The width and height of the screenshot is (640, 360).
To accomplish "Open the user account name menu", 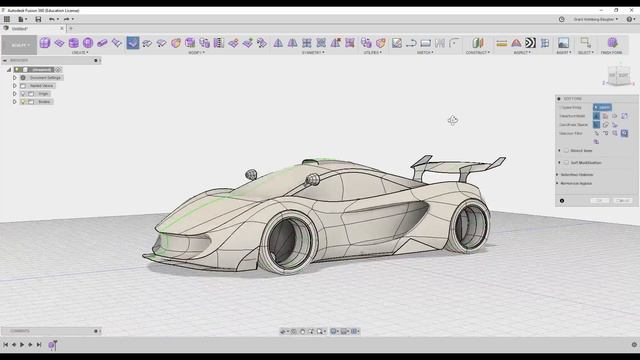I will coord(596,19).
